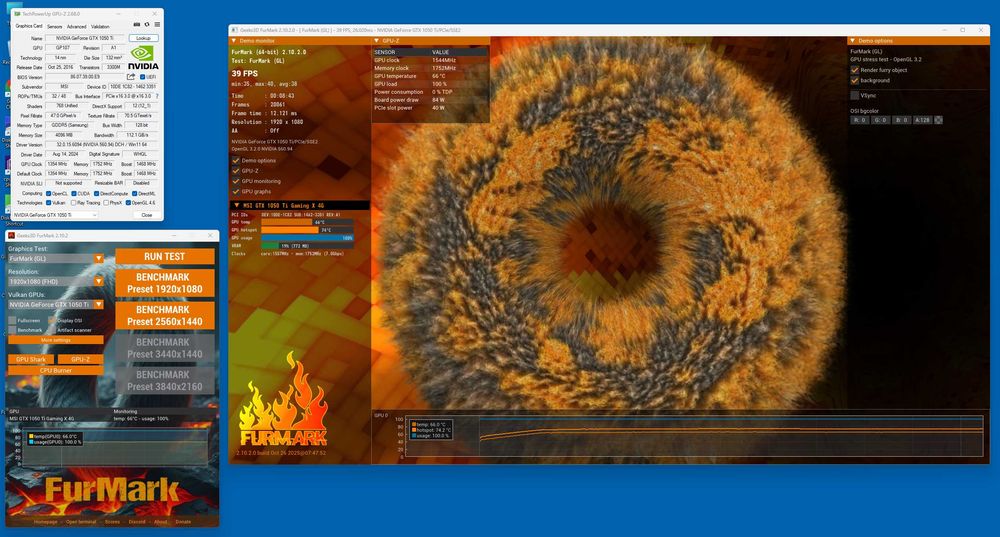Click the Close button in GPU-Z

point(147,215)
